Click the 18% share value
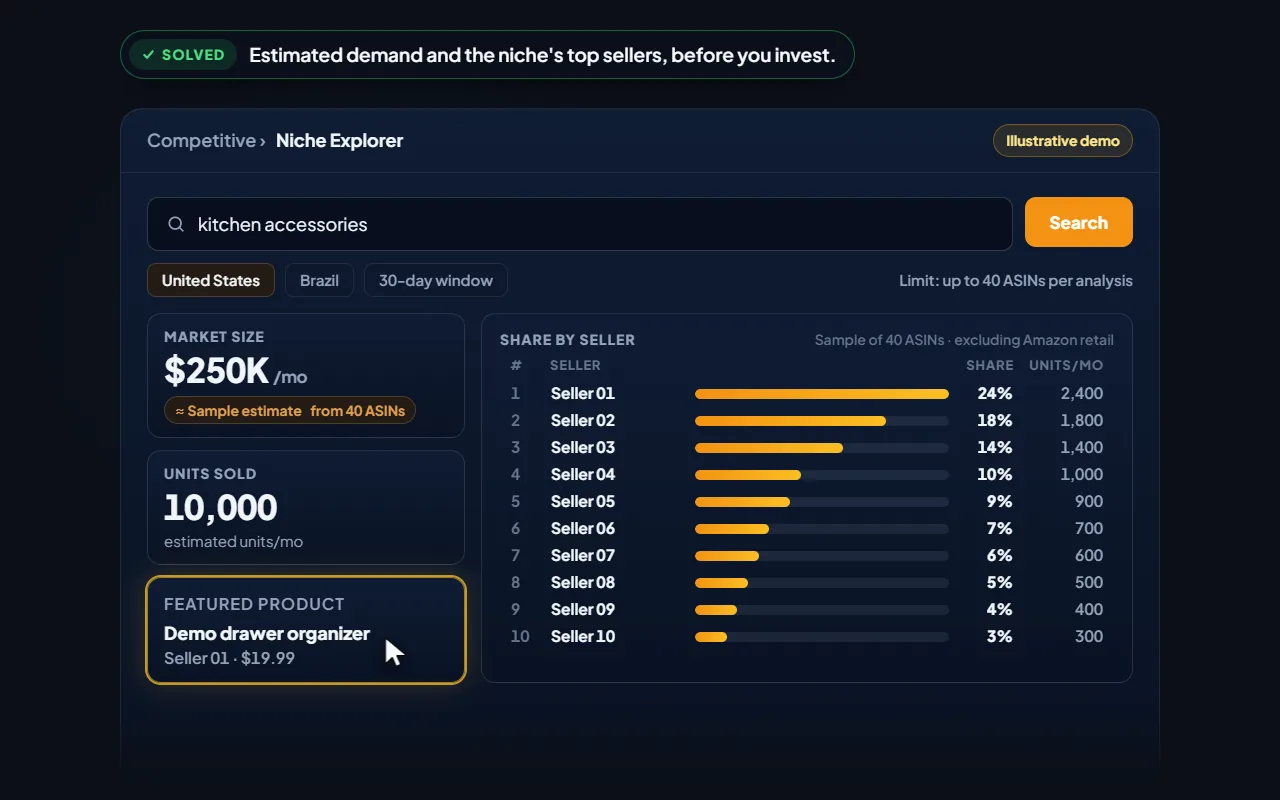1280x800 pixels. coord(995,420)
